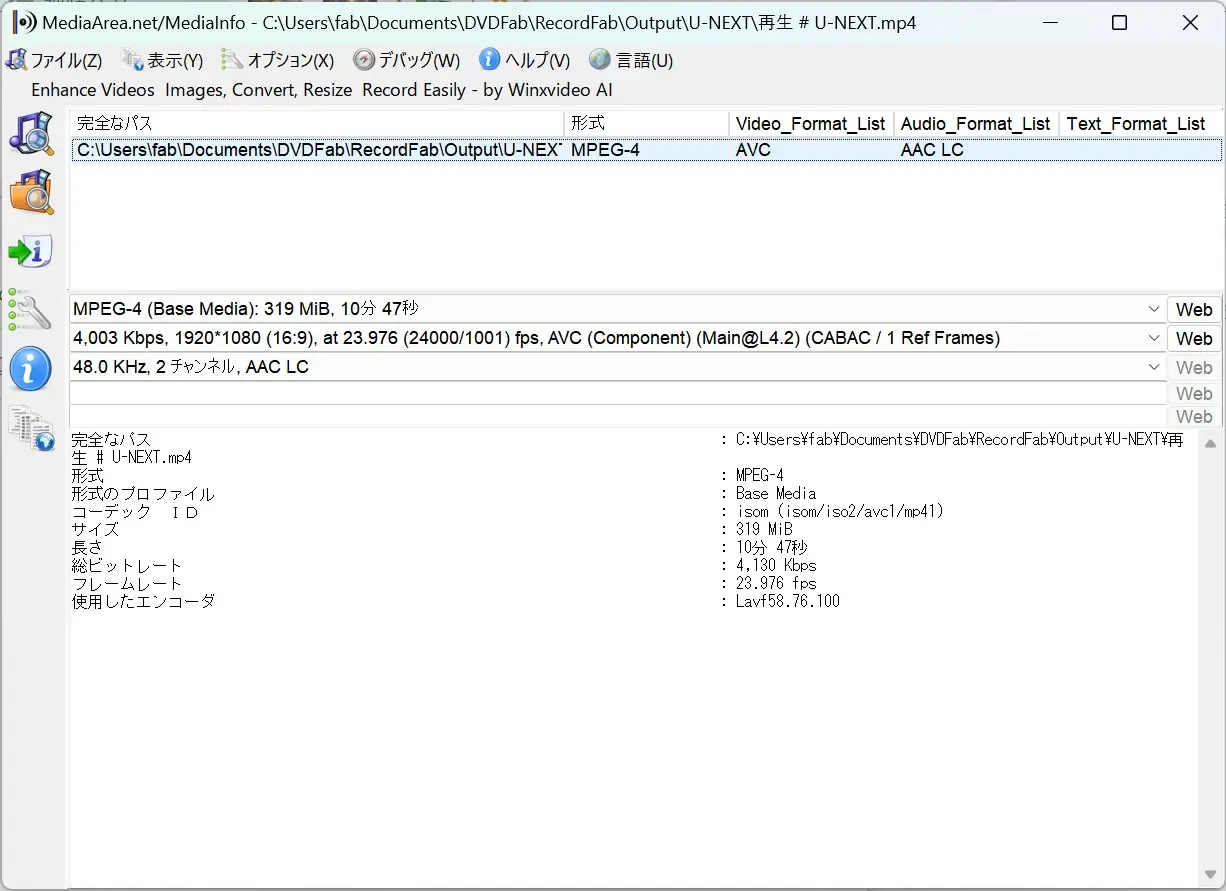Open the ファイル(Z) menu
The height and width of the screenshot is (891, 1226).
66,61
